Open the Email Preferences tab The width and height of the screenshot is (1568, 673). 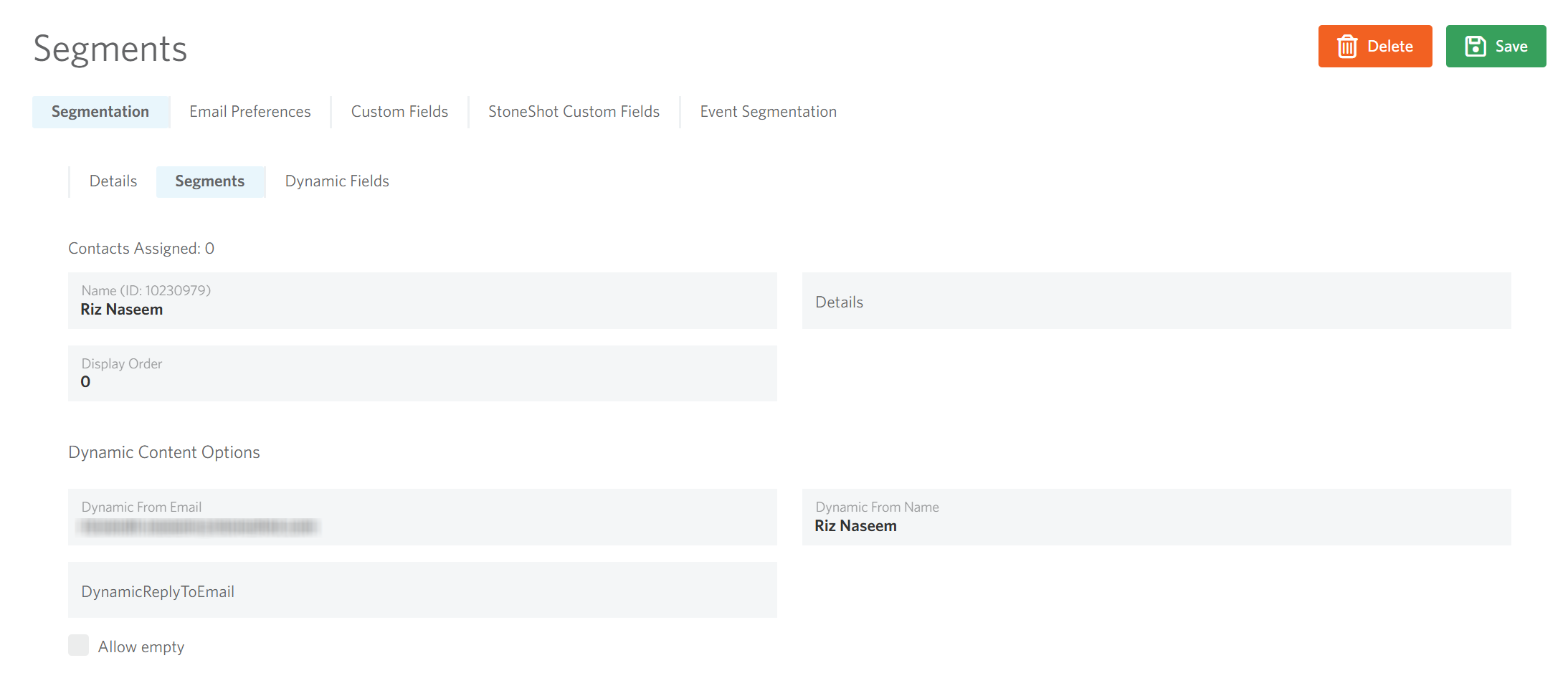[x=250, y=112]
